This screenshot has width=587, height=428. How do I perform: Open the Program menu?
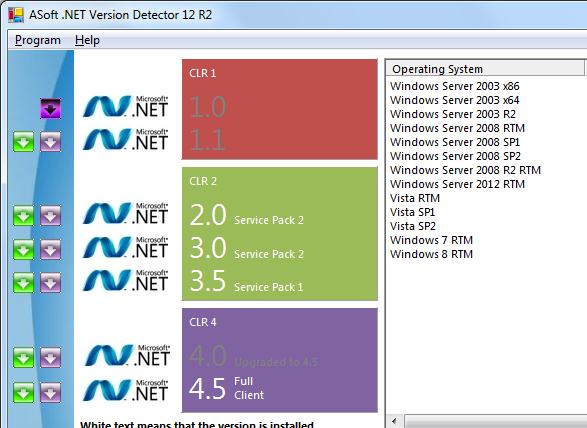tap(38, 40)
